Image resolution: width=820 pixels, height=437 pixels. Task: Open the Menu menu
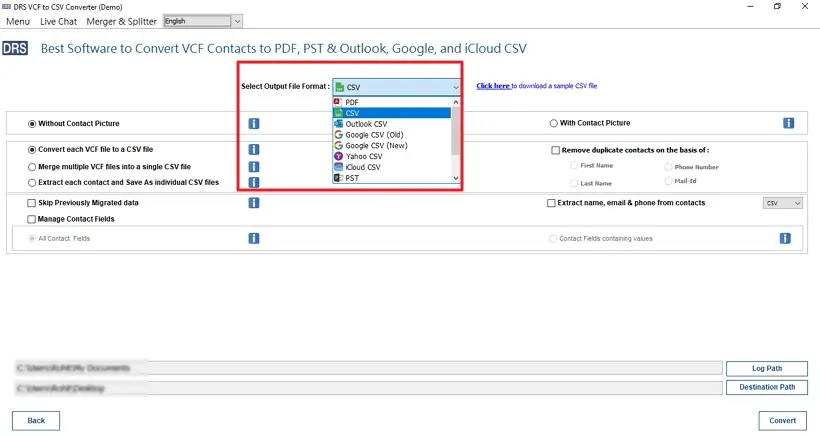[x=18, y=21]
